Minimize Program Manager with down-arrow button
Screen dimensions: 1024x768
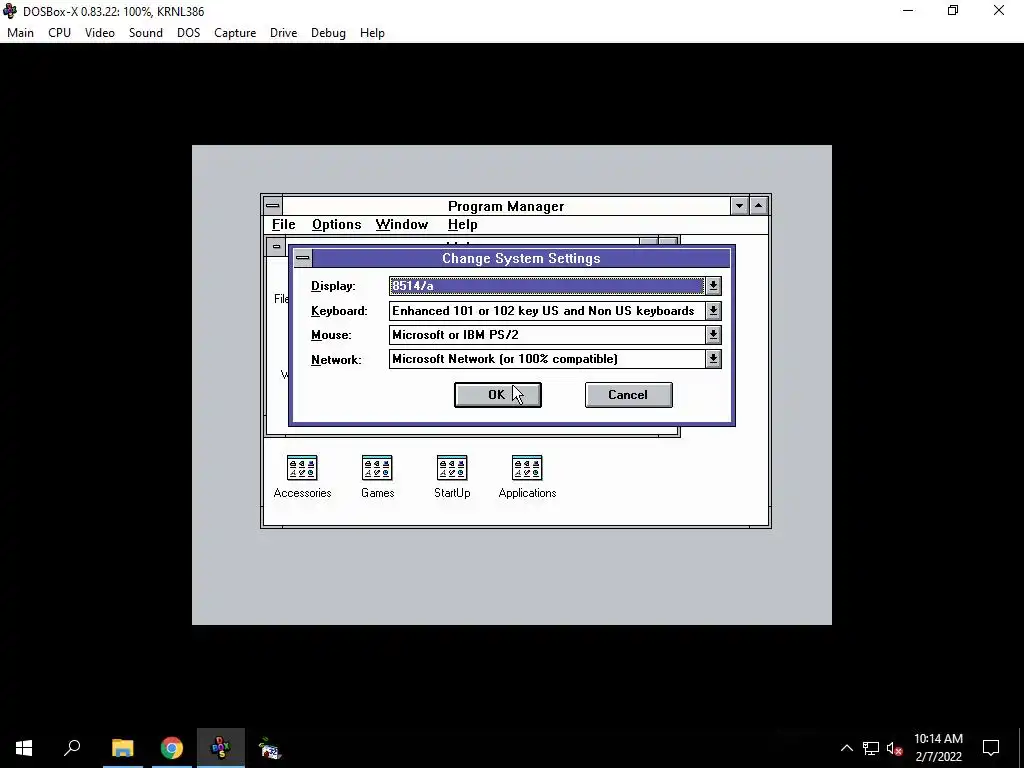(x=739, y=206)
